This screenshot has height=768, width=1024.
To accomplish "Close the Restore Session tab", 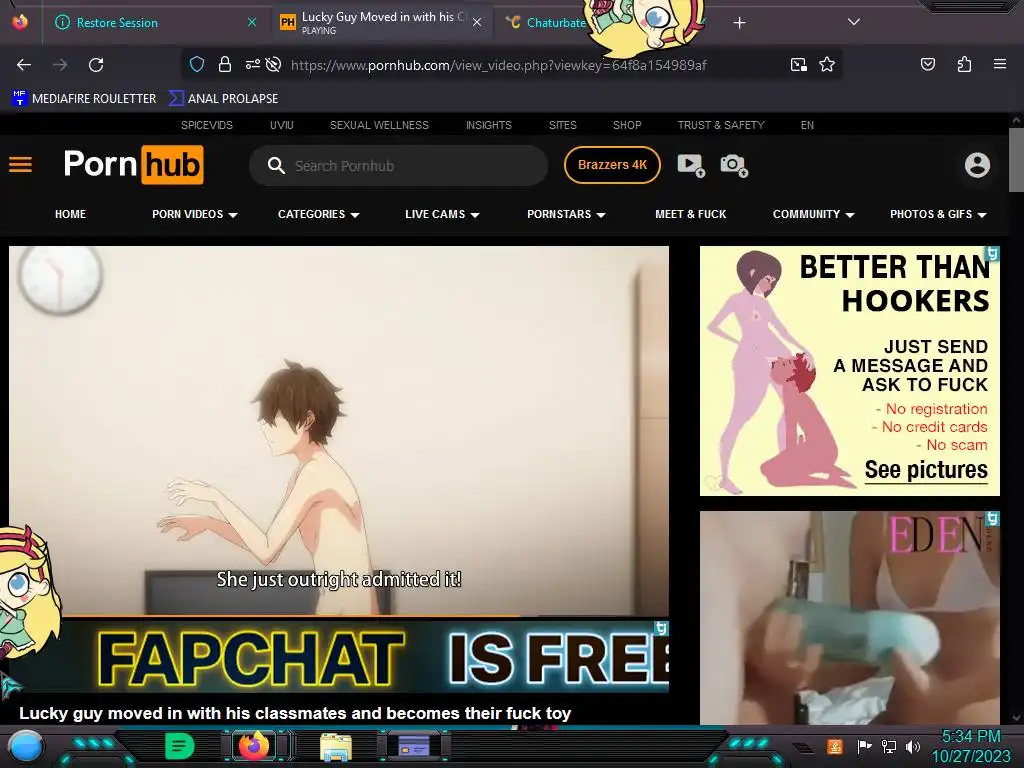I will 252,22.
